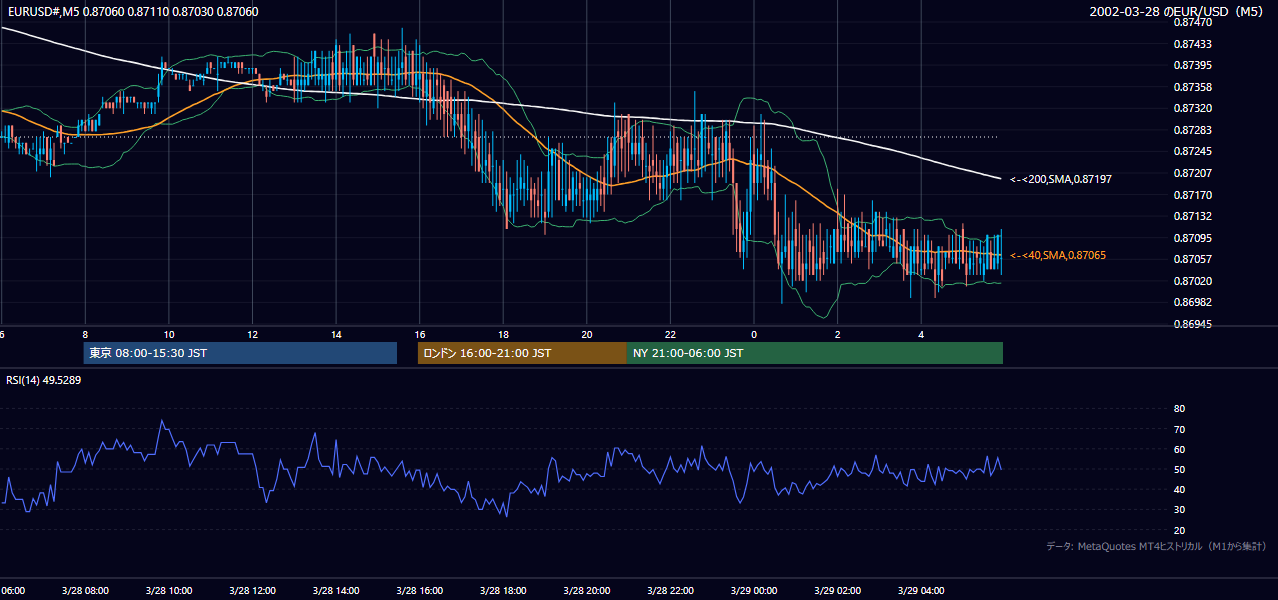1278x600 pixels.
Task: Click the RSI 30 level label
Action: (x=1179, y=510)
